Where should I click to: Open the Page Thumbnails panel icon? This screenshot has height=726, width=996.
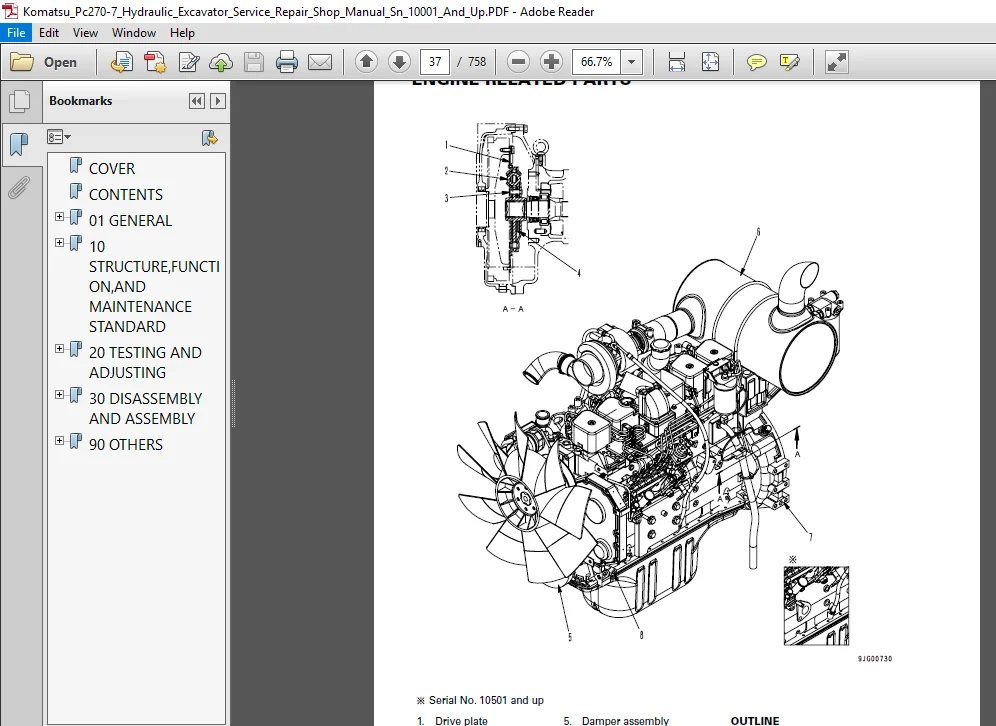click(20, 102)
